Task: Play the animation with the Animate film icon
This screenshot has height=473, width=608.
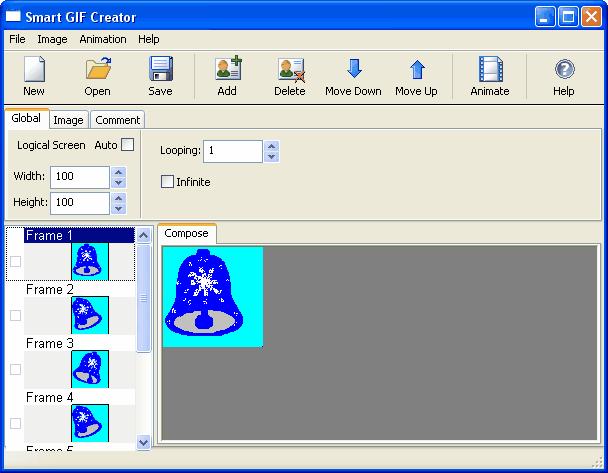Action: [x=491, y=69]
